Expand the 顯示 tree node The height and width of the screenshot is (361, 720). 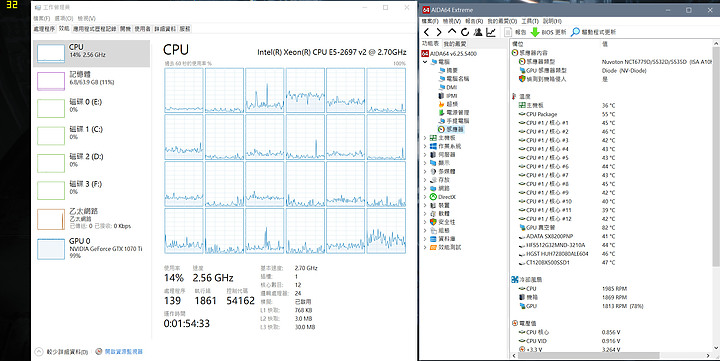425,163
